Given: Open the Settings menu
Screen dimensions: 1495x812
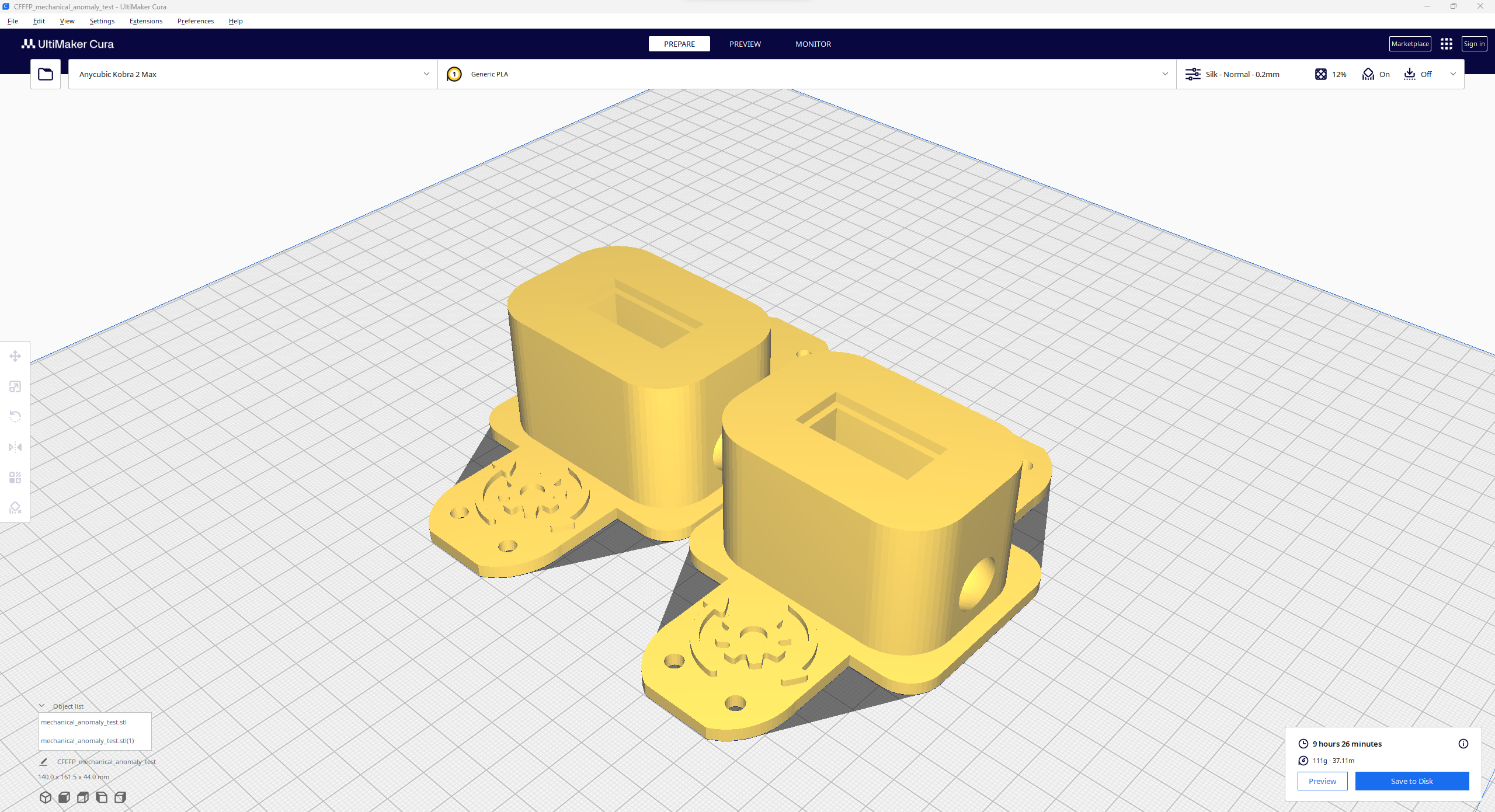Looking at the screenshot, I should point(102,21).
